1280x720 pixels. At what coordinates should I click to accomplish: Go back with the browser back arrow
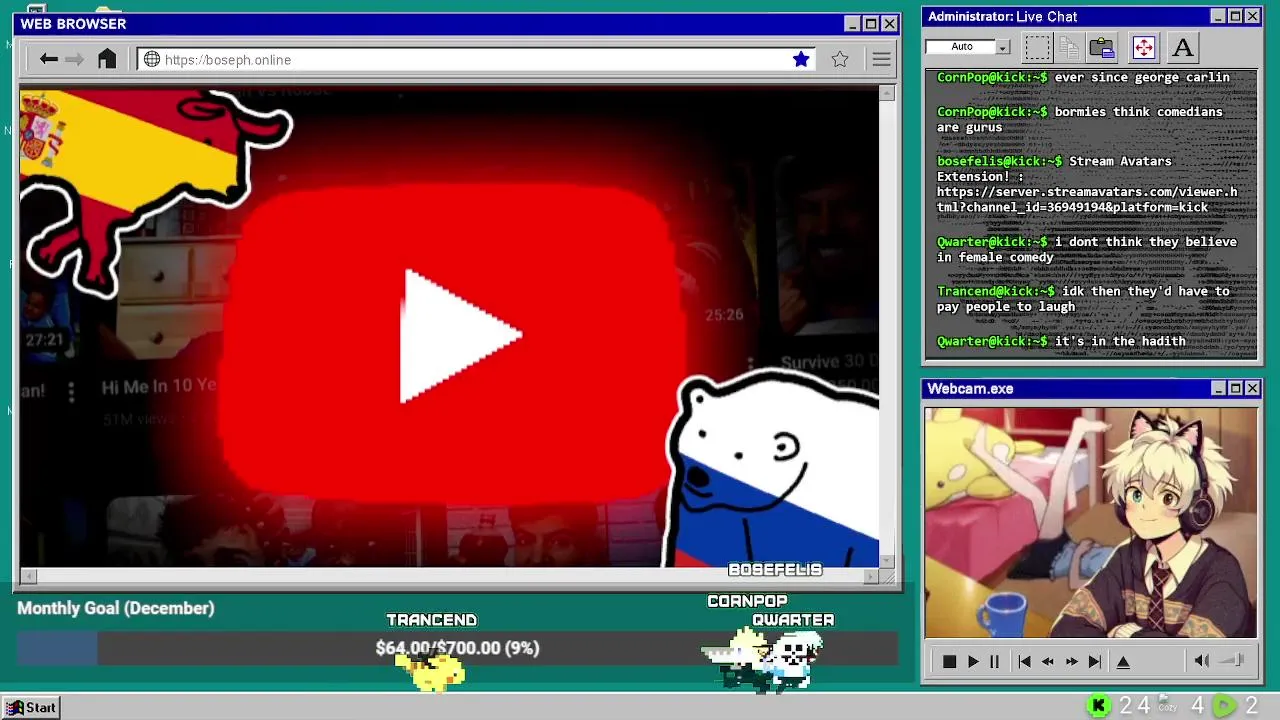pos(48,59)
